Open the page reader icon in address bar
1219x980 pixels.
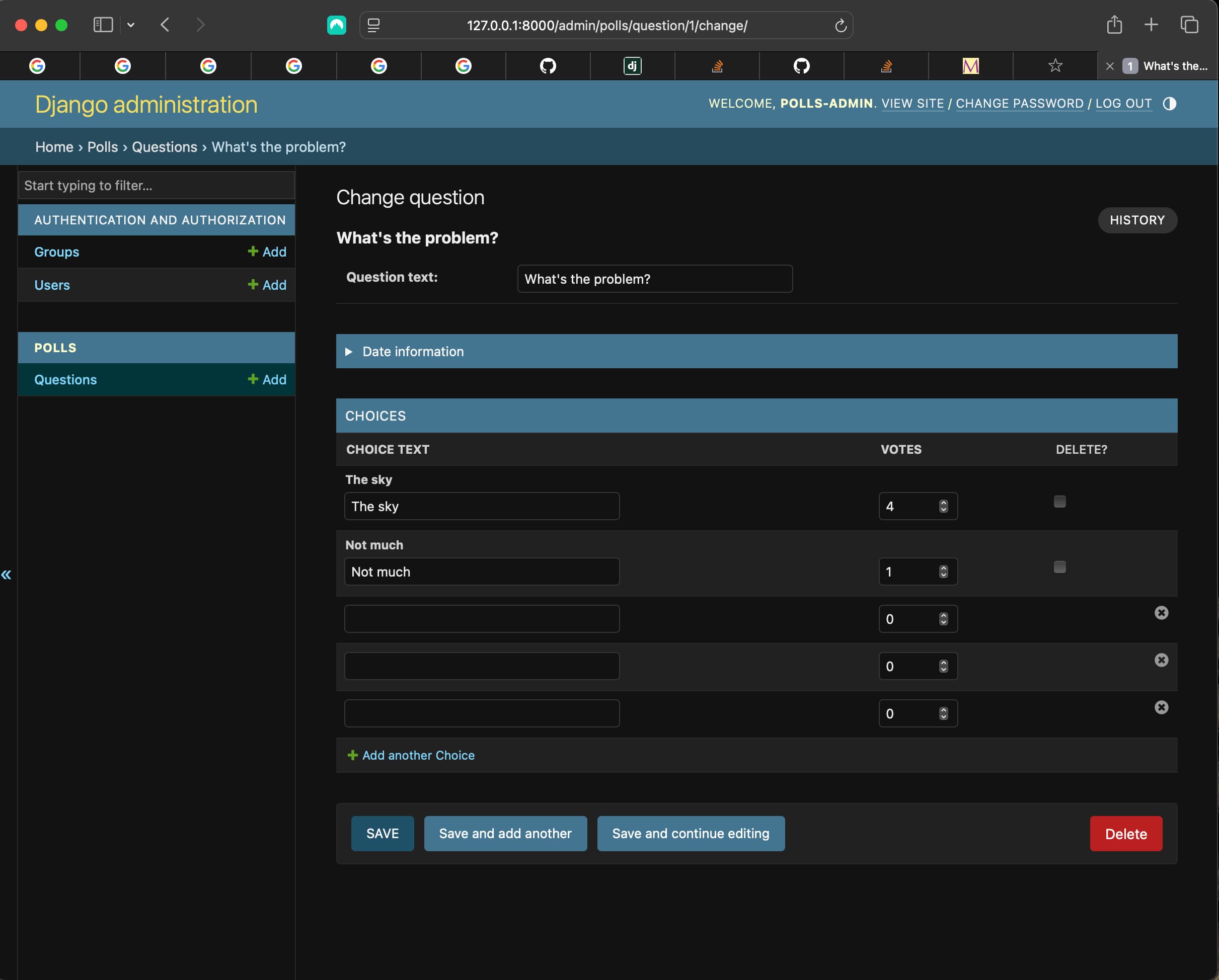click(x=373, y=26)
